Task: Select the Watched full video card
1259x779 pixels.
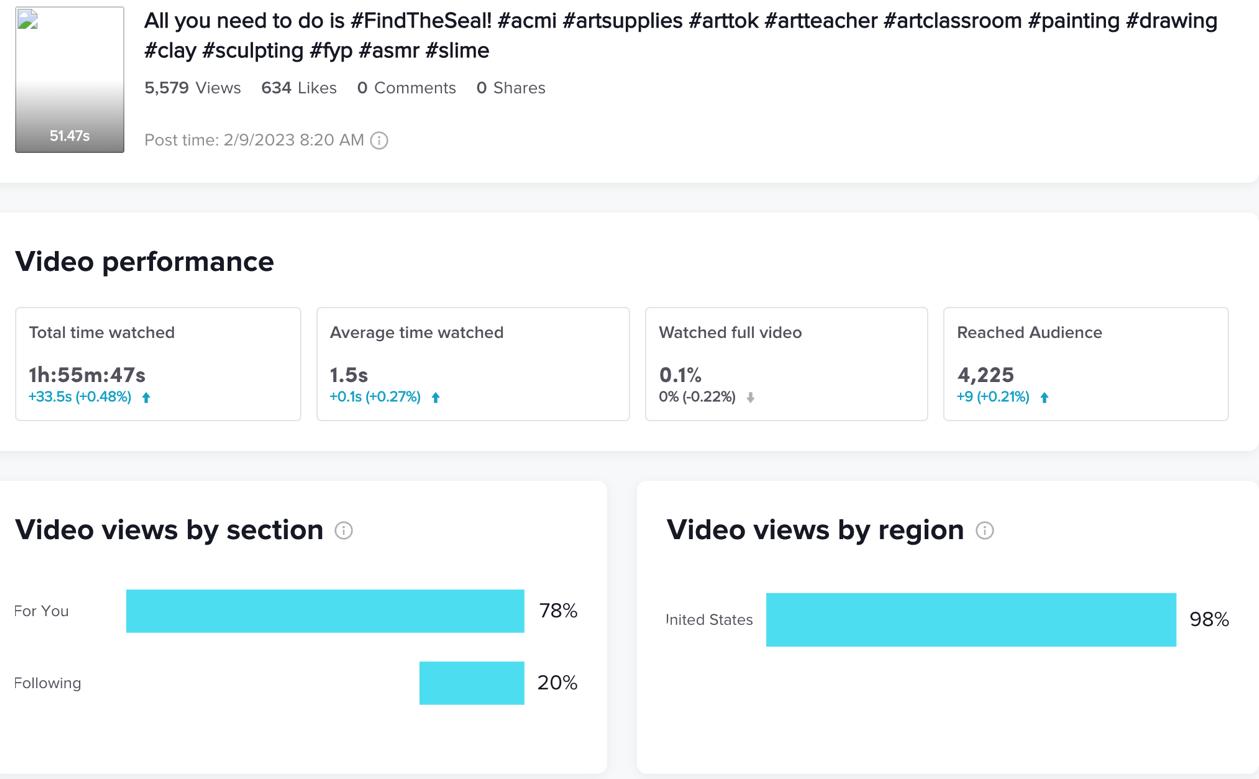Action: (786, 364)
